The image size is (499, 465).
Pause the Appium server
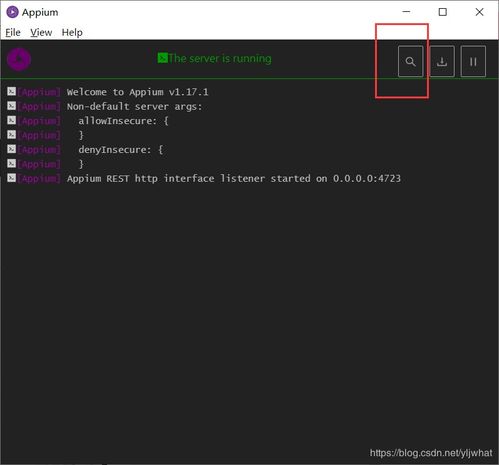pos(473,61)
